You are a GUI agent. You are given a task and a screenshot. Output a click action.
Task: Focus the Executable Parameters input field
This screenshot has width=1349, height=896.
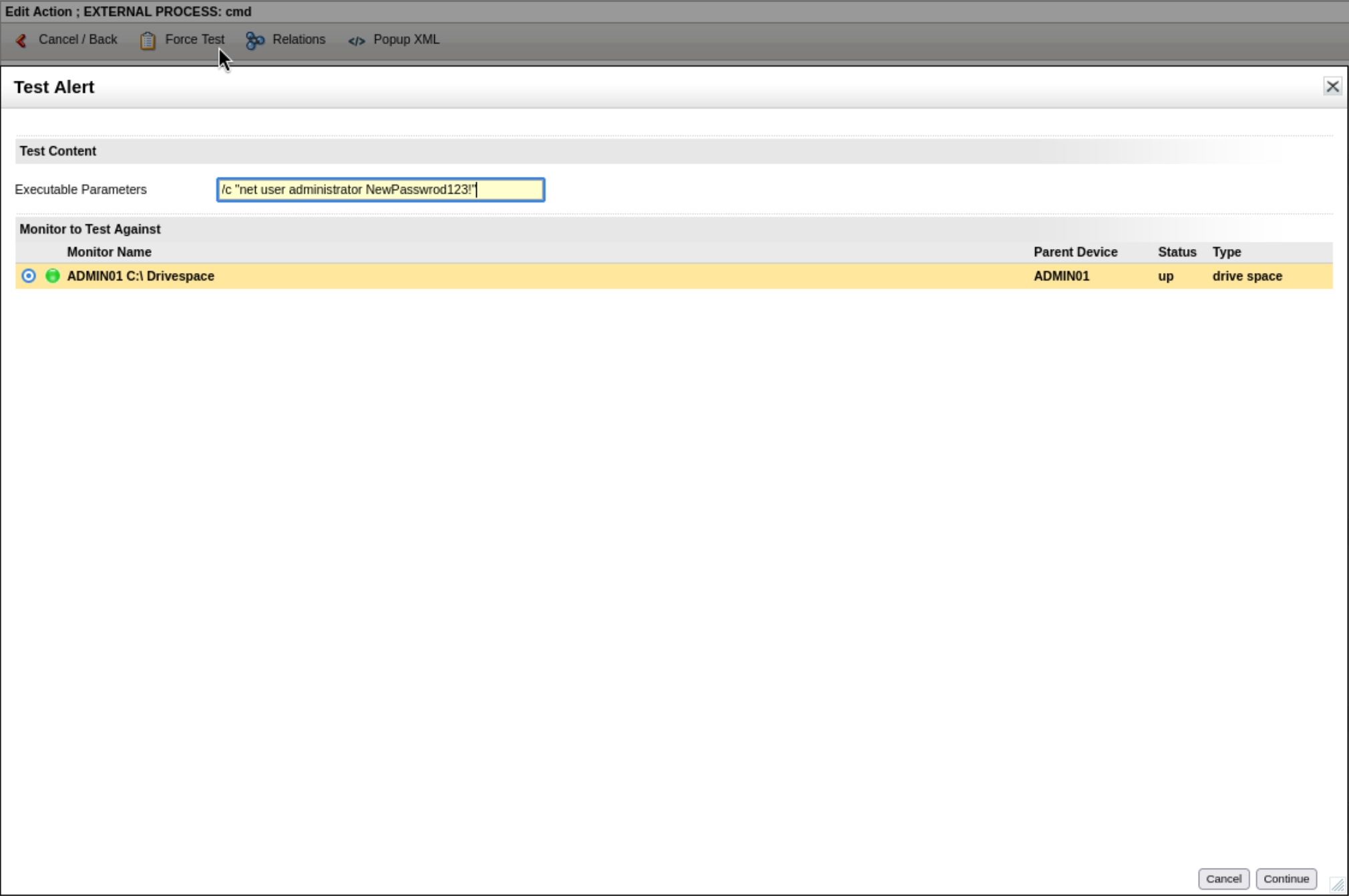point(381,190)
